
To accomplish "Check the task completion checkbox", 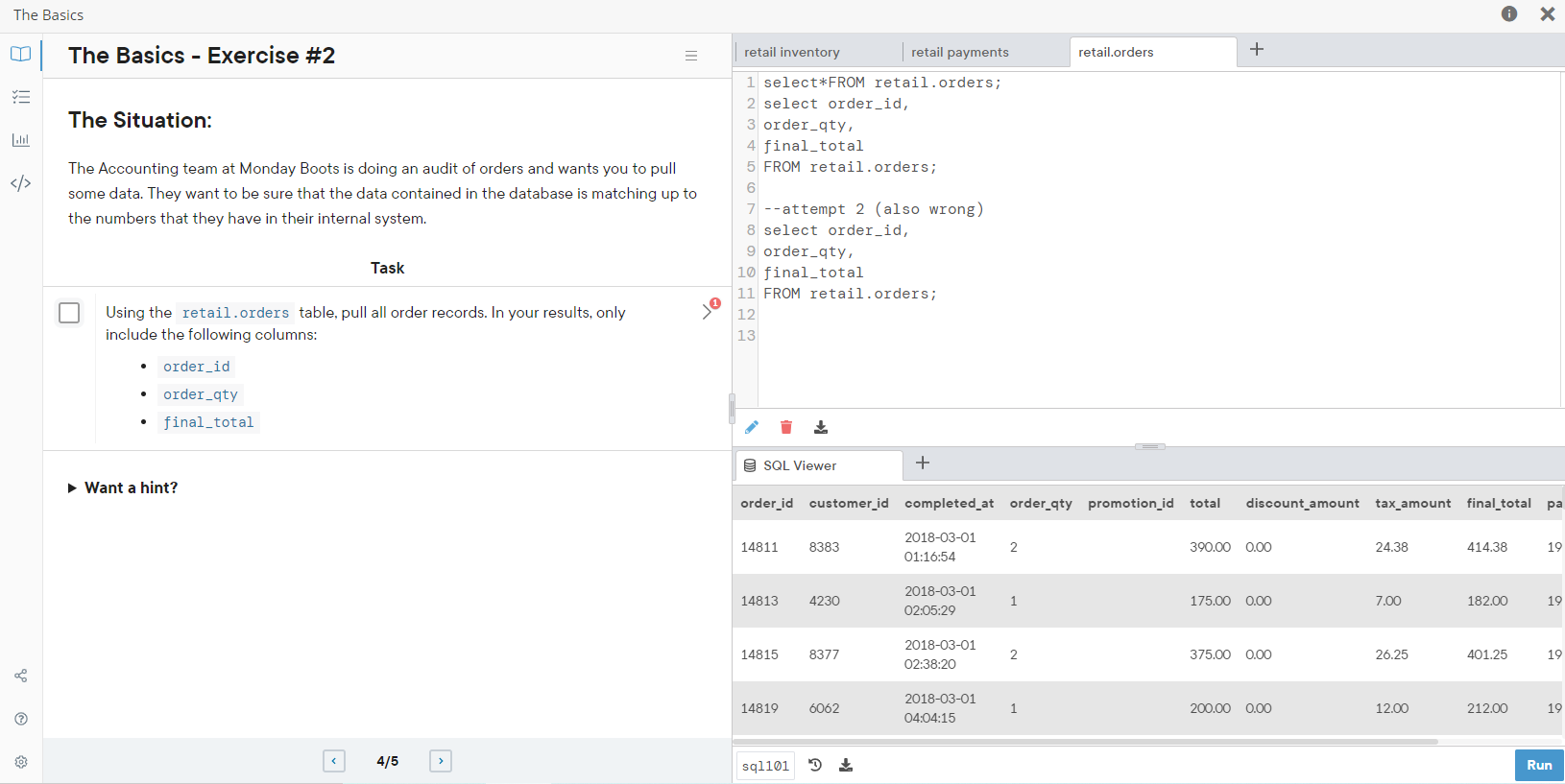I will 69,313.
